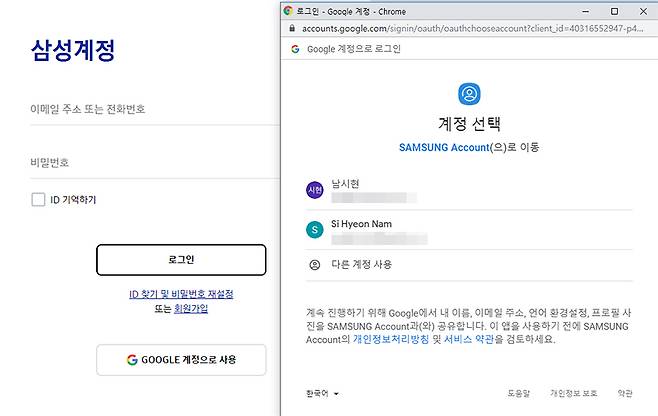Click the accounts.google.com URL bar
This screenshot has height=416, width=658.
coord(472,29)
